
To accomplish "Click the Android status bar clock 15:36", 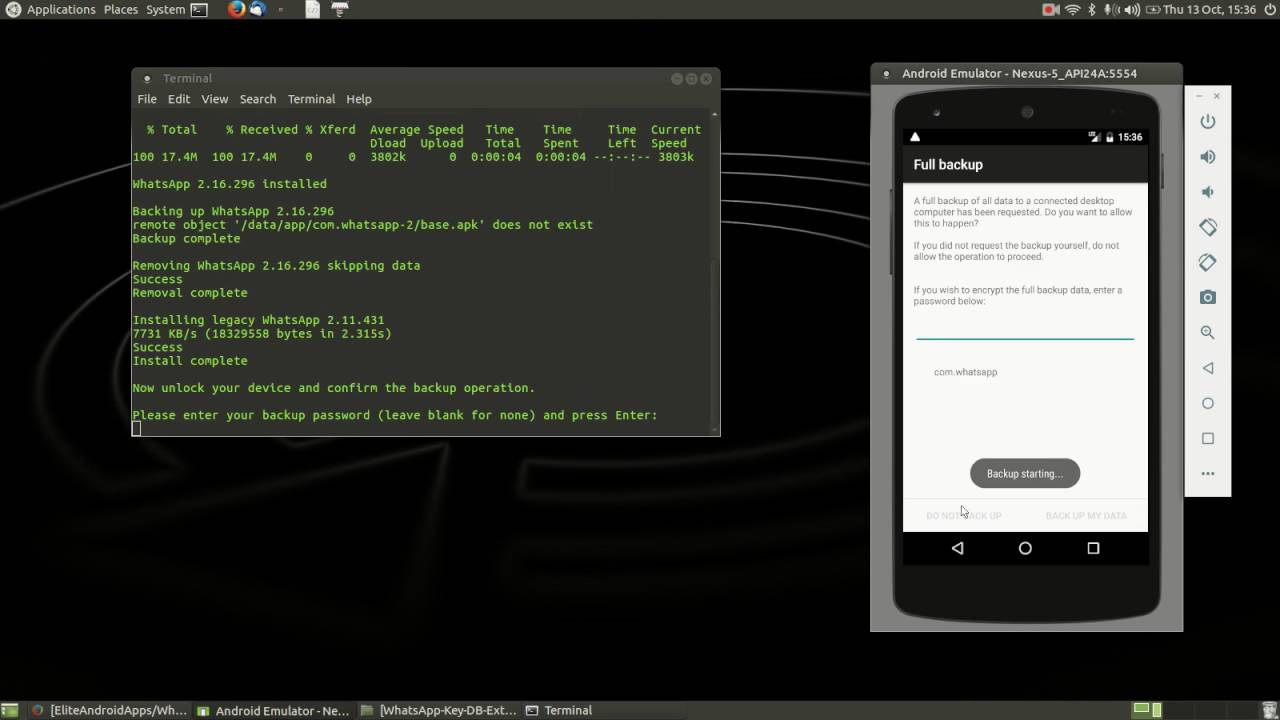I will click(1130, 137).
